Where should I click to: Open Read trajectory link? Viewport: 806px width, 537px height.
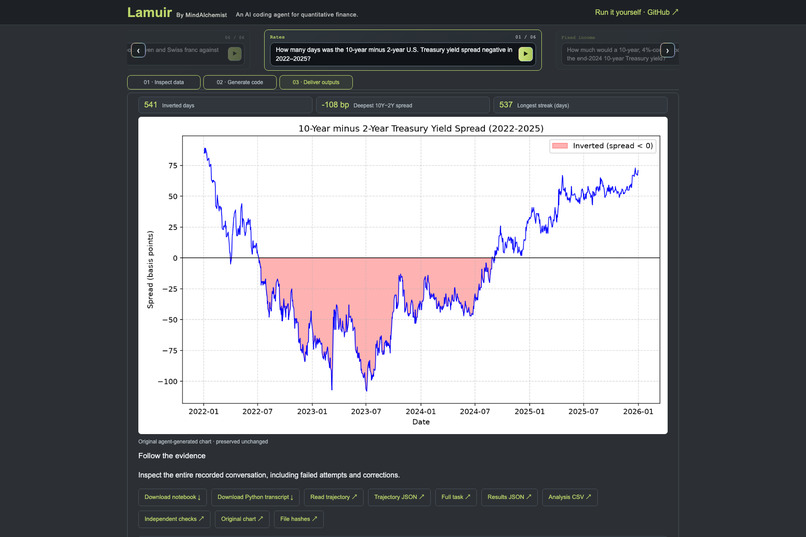333,497
